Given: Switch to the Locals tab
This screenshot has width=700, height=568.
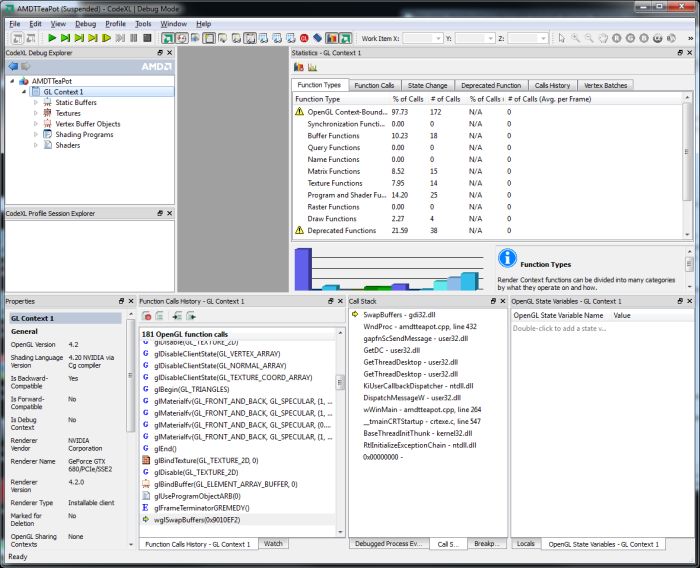Looking at the screenshot, I should tap(525, 544).
